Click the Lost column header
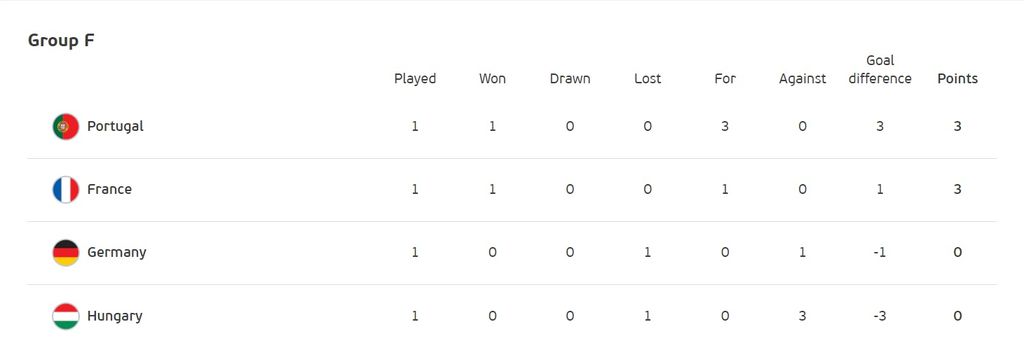The width and height of the screenshot is (1024, 364). pyautogui.click(x=647, y=79)
